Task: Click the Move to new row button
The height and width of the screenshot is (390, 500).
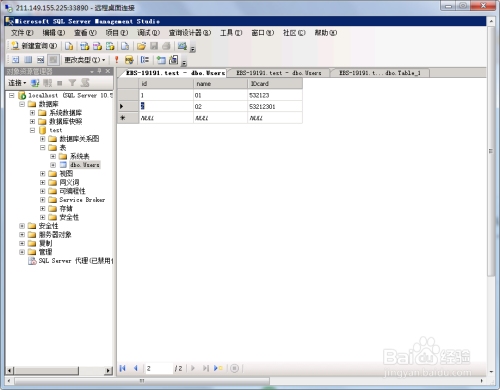Action: click(x=218, y=368)
